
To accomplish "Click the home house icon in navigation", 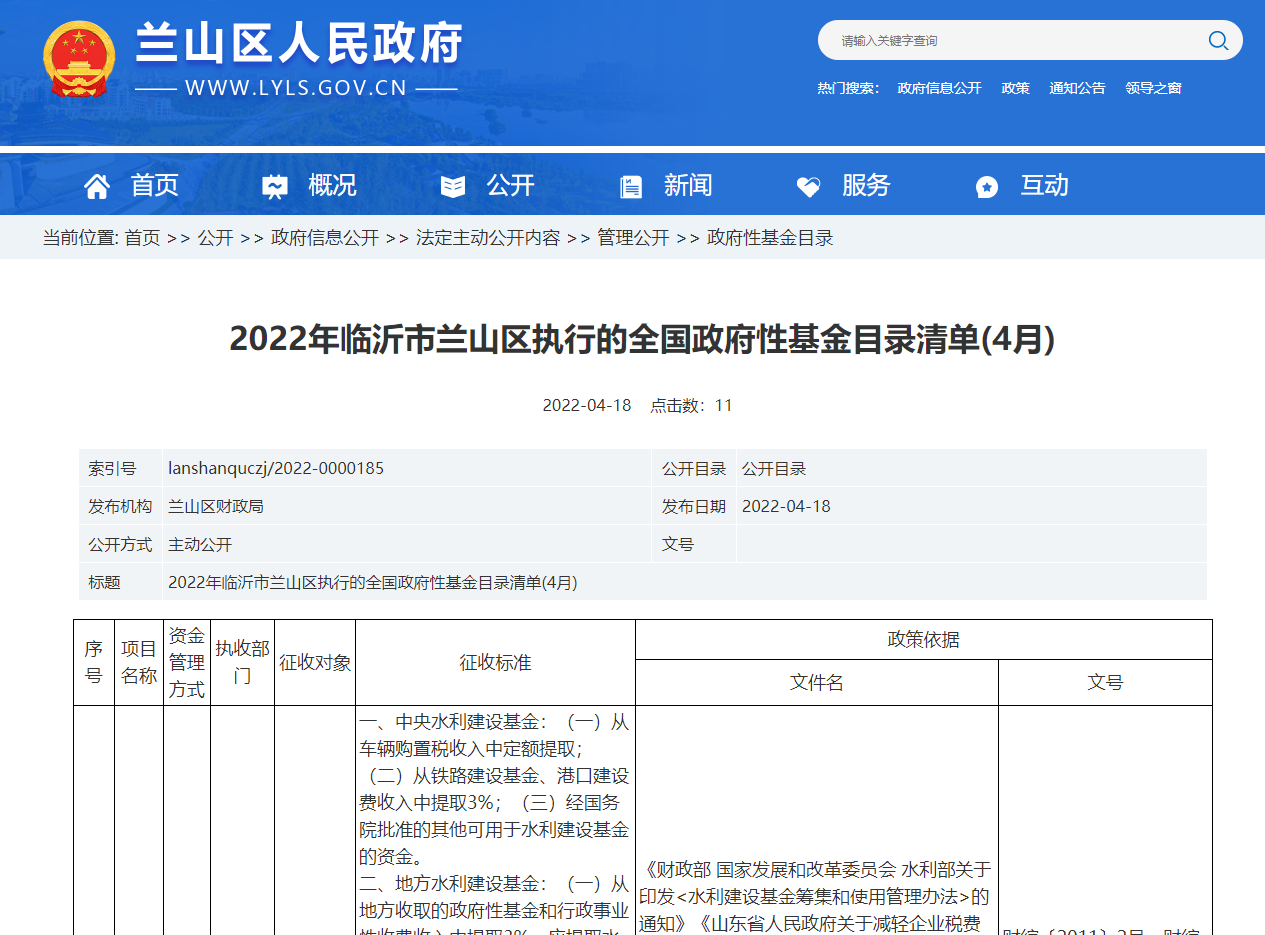I will point(97,186).
